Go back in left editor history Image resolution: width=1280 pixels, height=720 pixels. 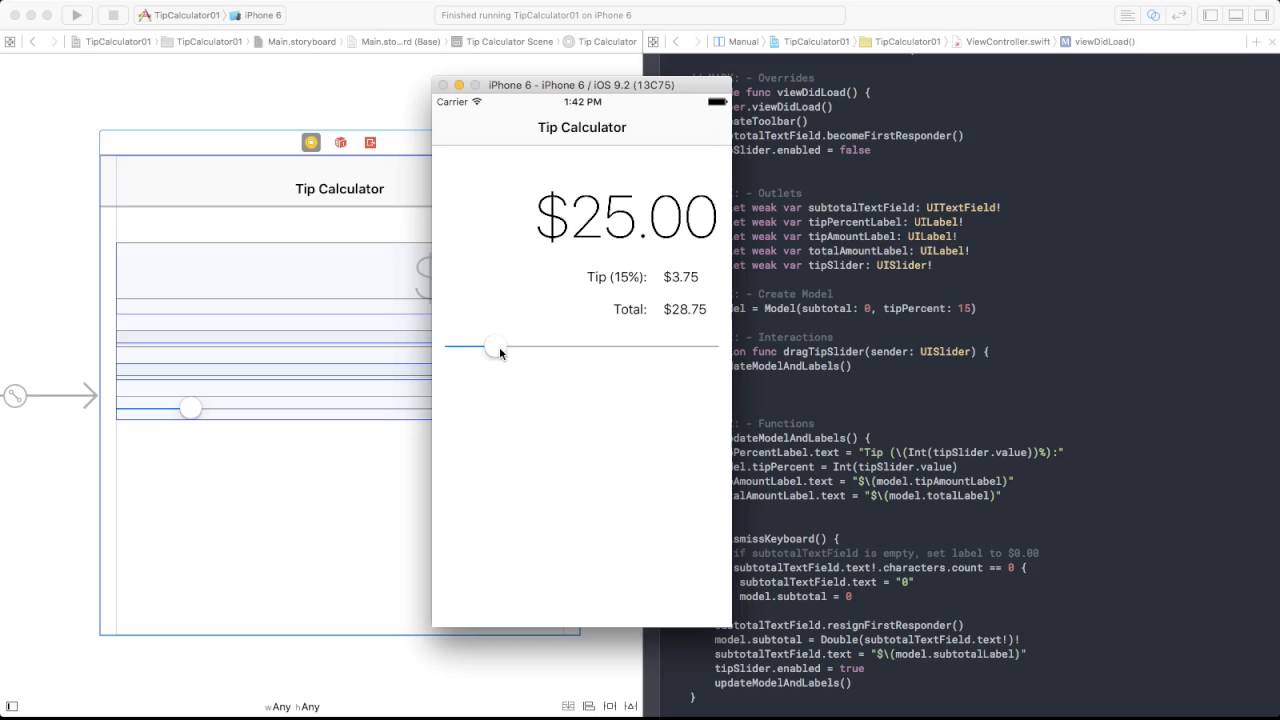coord(33,42)
